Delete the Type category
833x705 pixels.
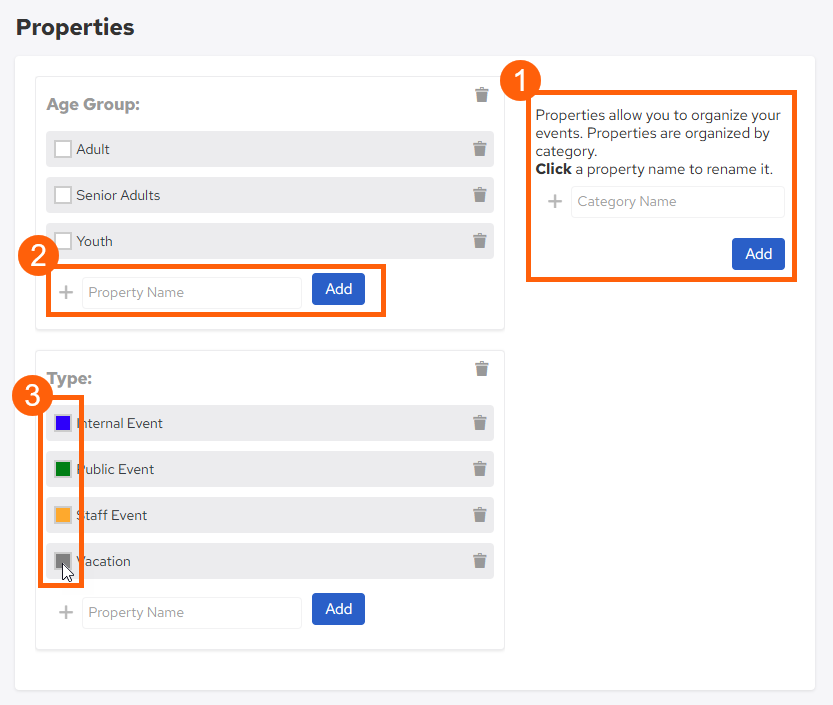(x=481, y=369)
